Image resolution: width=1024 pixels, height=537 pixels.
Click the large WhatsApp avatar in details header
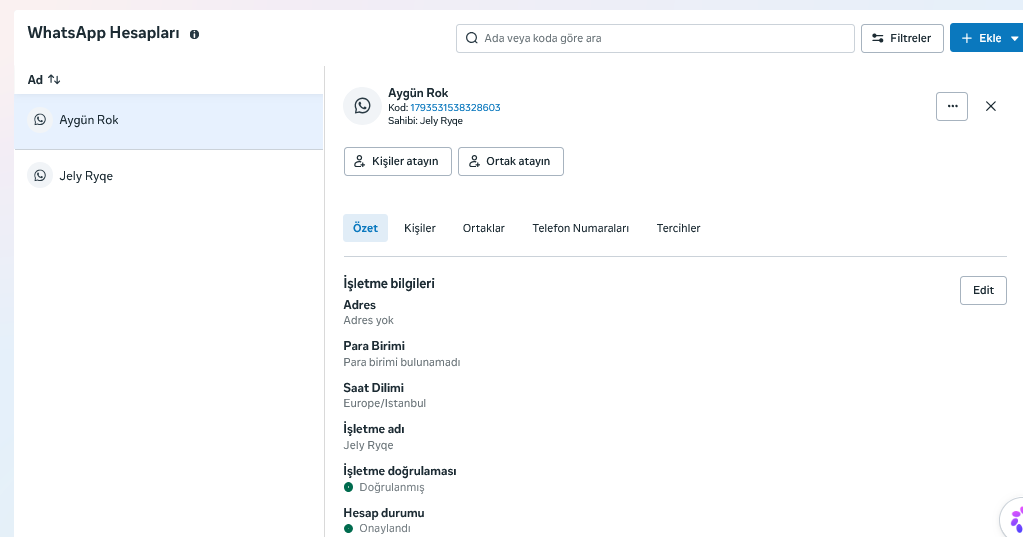[362, 106]
